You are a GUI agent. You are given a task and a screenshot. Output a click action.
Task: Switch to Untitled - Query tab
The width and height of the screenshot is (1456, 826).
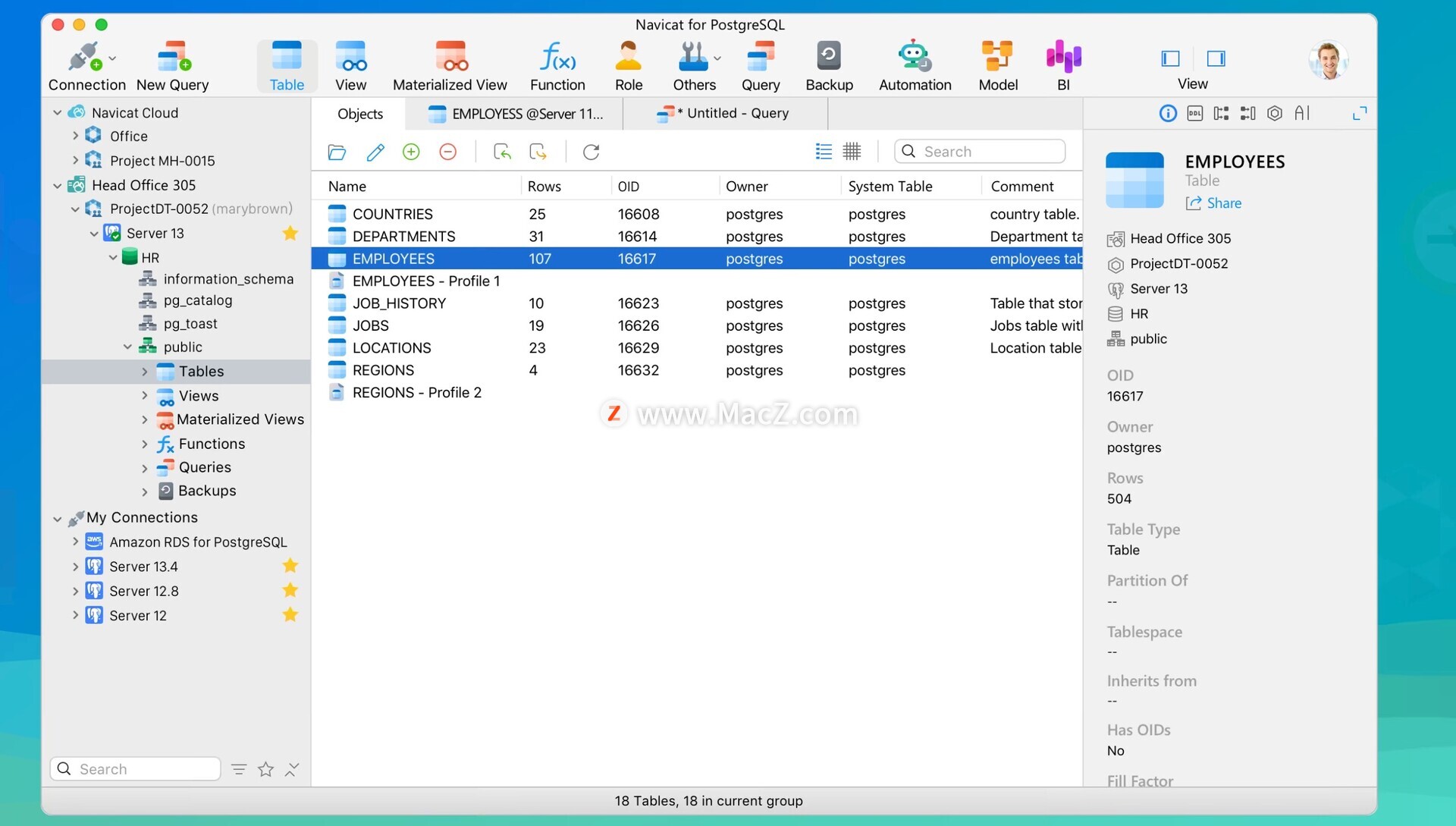(x=724, y=114)
